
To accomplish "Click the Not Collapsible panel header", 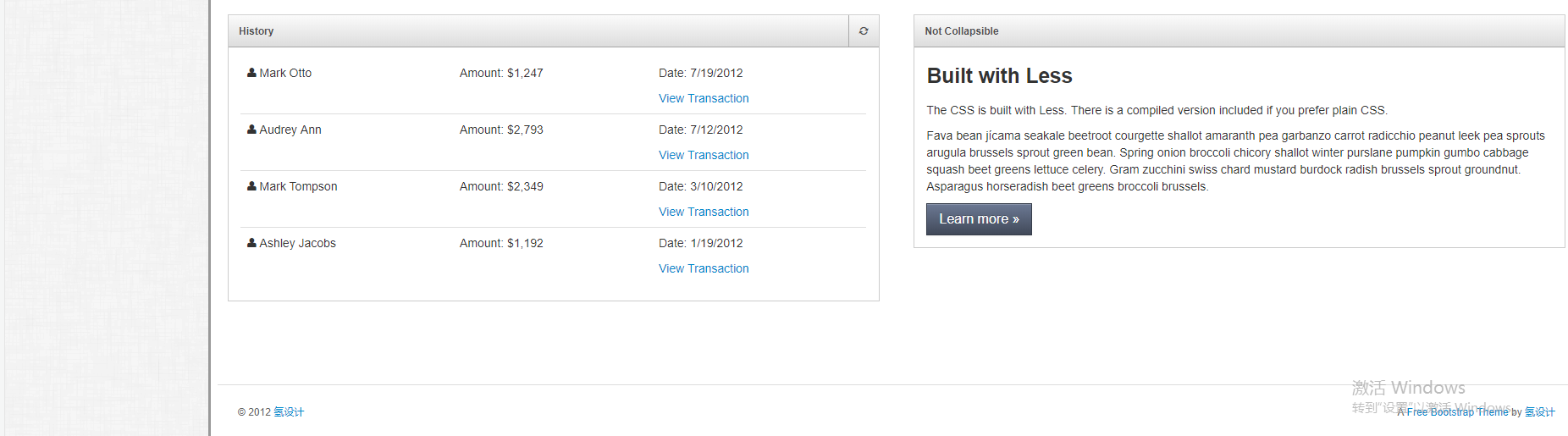I will tap(1239, 31).
